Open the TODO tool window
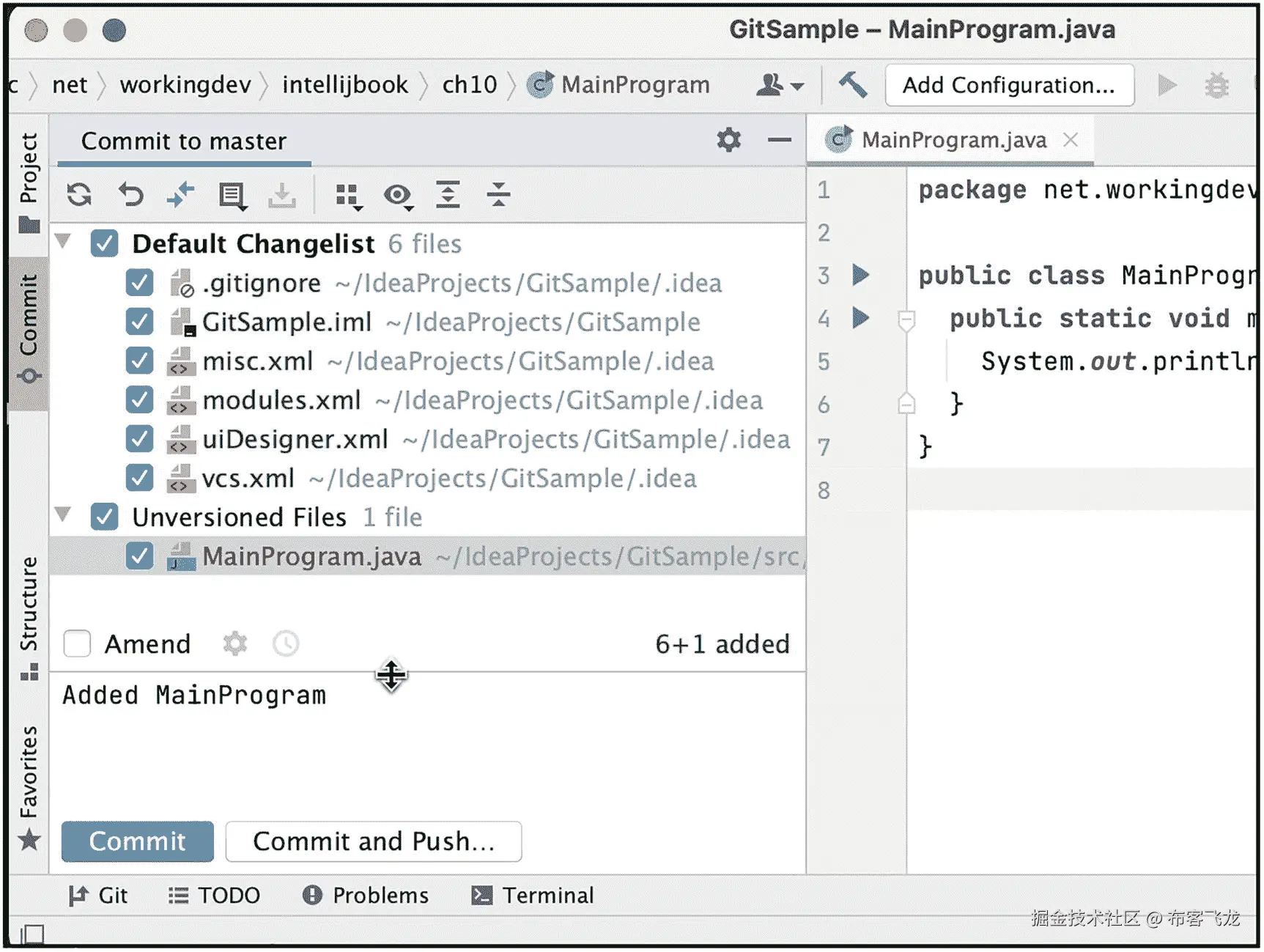The image size is (1264, 952). [214, 896]
